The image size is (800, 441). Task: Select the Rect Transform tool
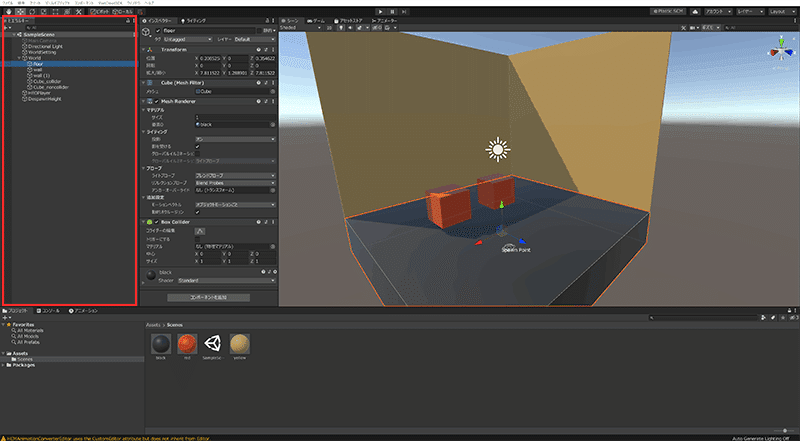click(x=55, y=11)
